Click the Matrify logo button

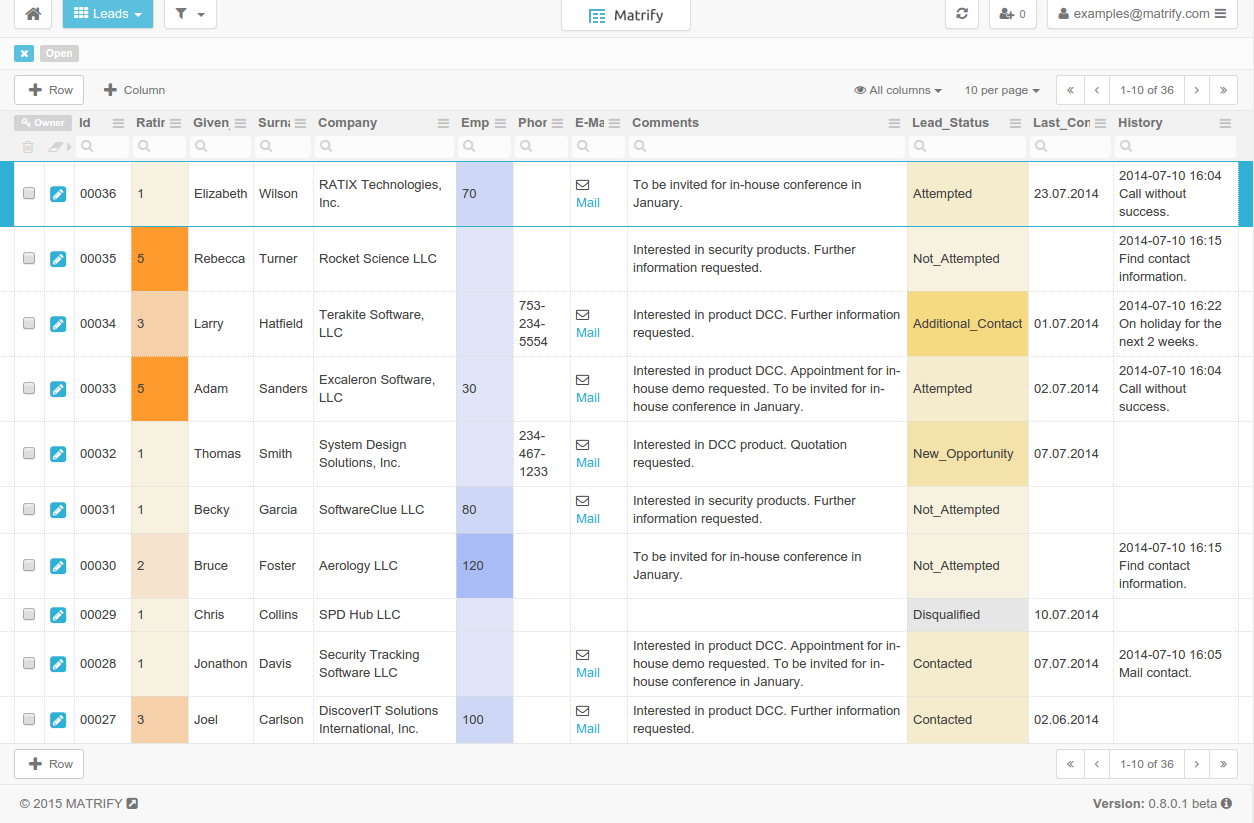pos(626,15)
